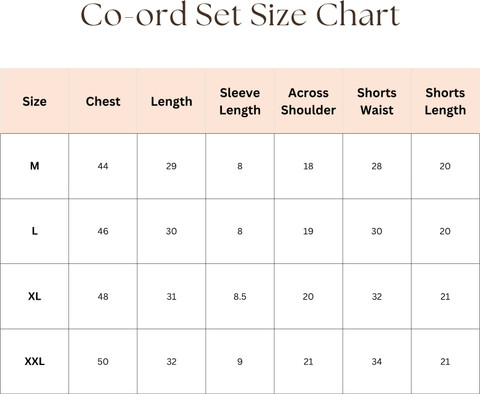Click the Co-ord Set Size Chart title
Screen dimensions: 480x394
(x=240, y=15)
